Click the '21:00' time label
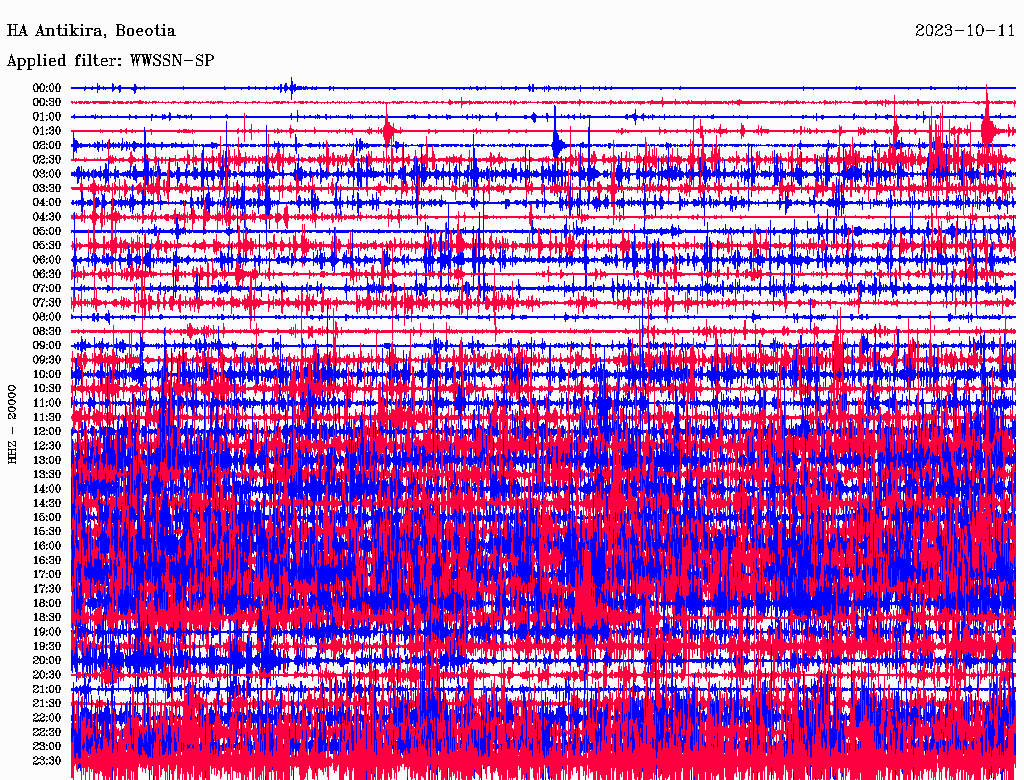This screenshot has width=1024, height=780. point(47,689)
